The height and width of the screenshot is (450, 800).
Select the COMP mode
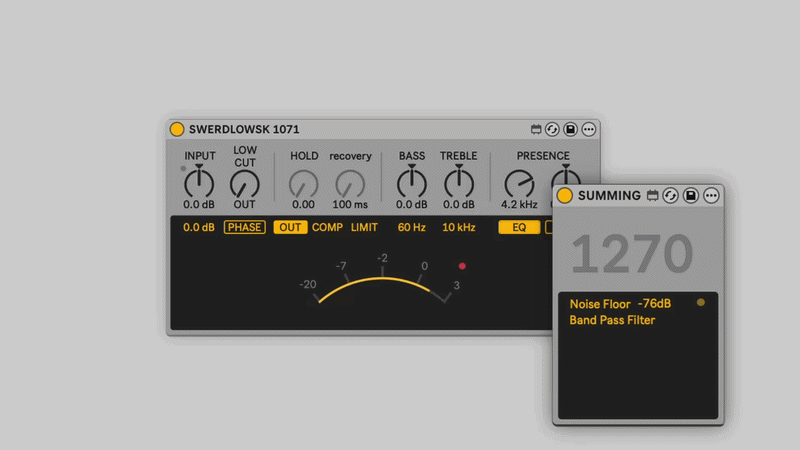[327, 227]
